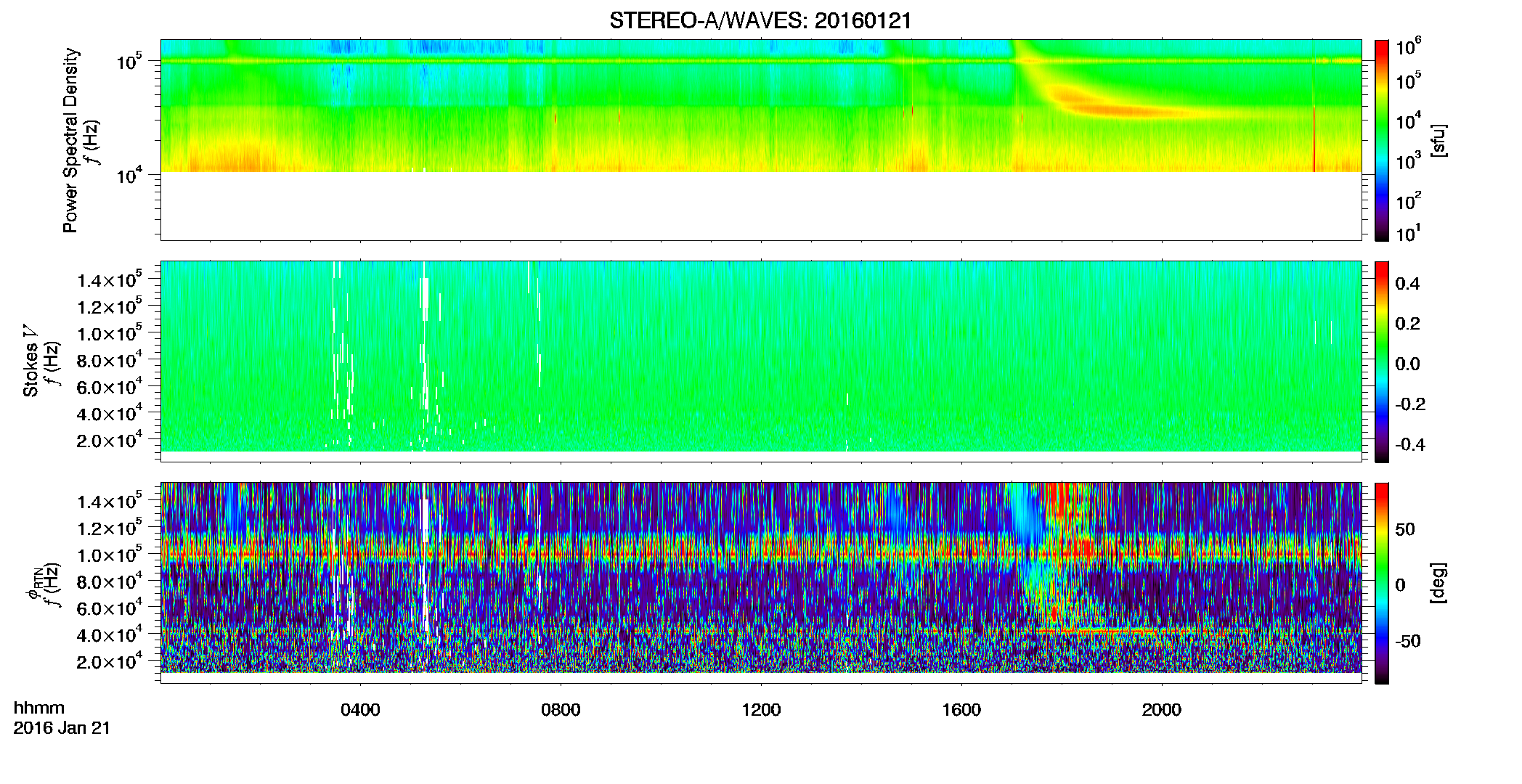Click 2.0×10^4 tick on Stokes V axis
Image resolution: width=1522 pixels, height=784 pixels.
pyautogui.click(x=110, y=440)
